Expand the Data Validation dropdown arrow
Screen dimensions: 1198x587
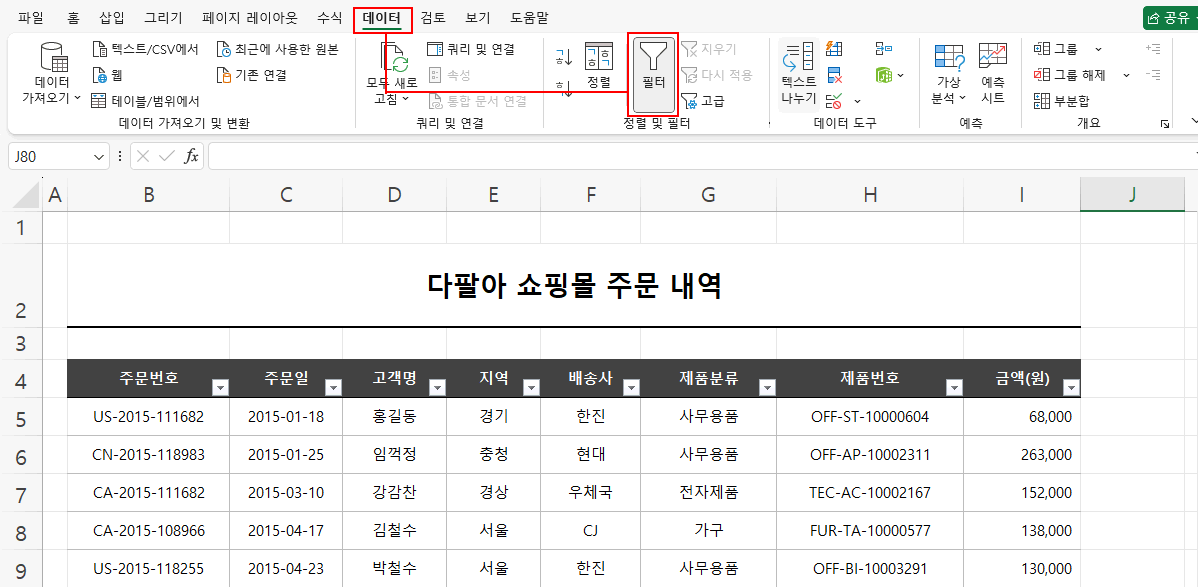(x=857, y=101)
